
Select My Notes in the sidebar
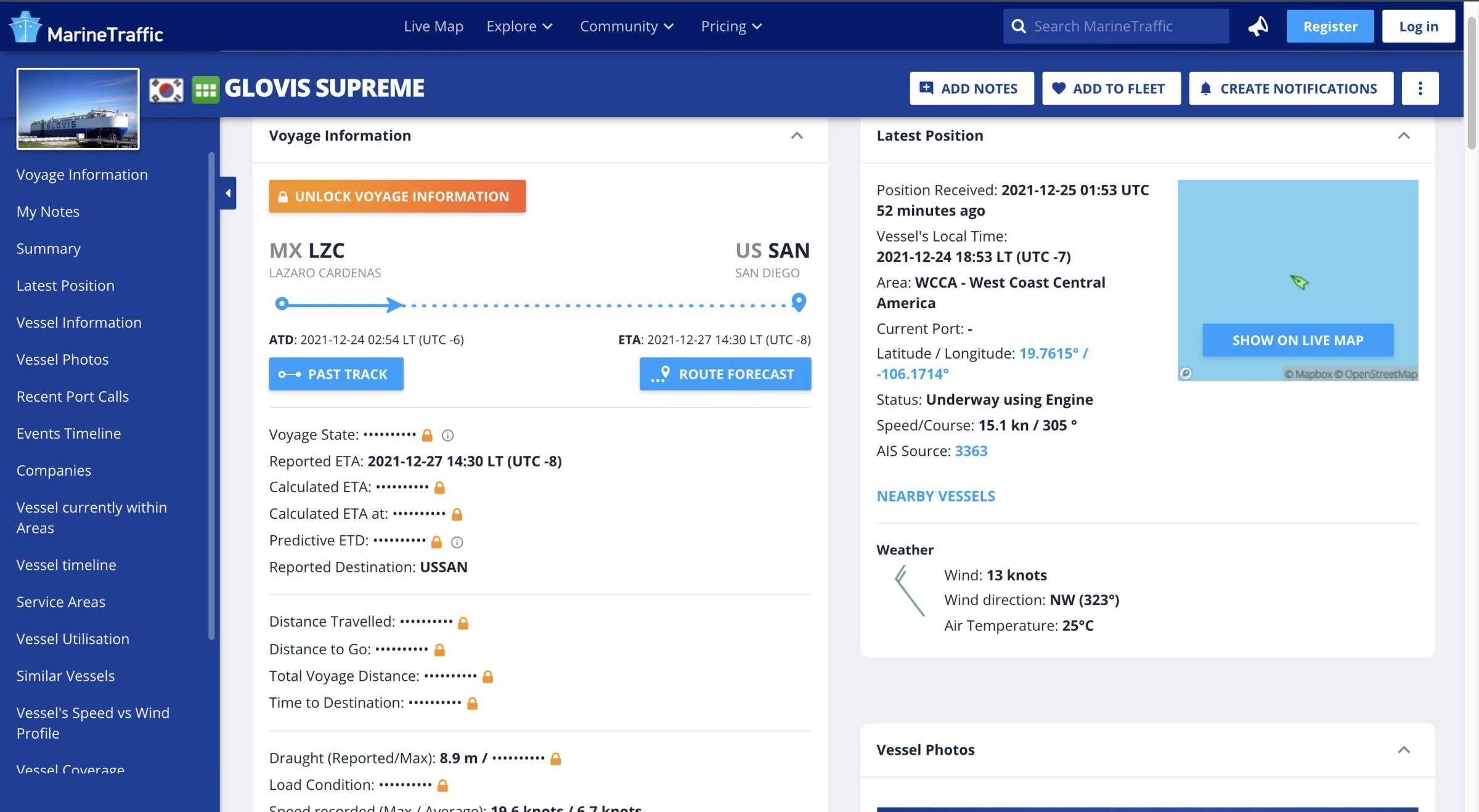point(48,212)
